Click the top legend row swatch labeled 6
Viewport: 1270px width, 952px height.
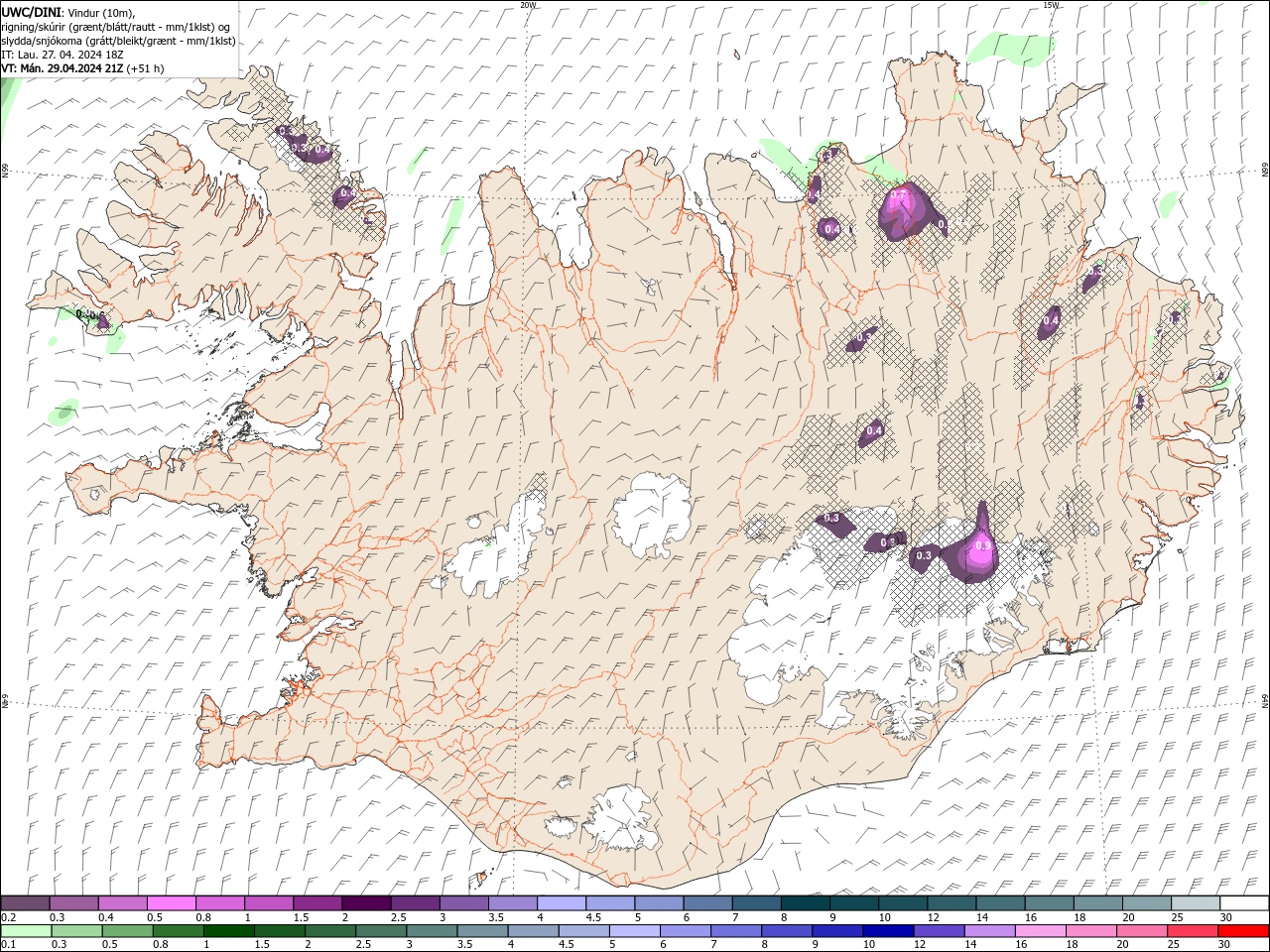click(707, 903)
